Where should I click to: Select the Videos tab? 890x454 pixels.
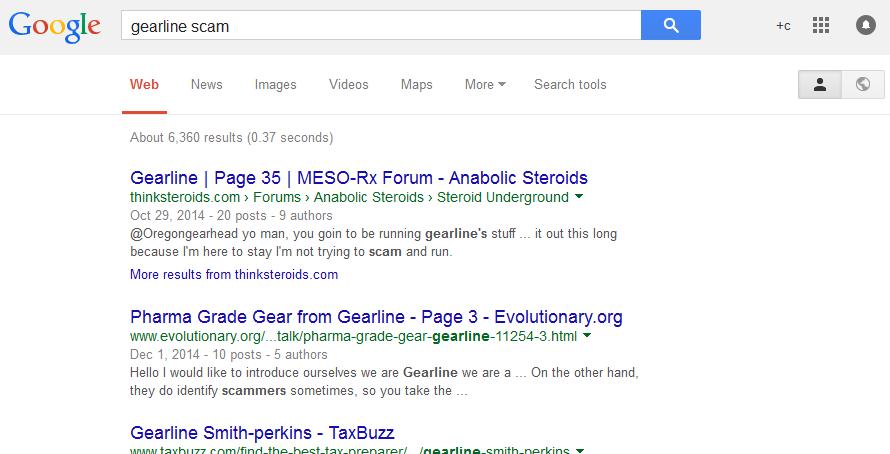pos(349,85)
